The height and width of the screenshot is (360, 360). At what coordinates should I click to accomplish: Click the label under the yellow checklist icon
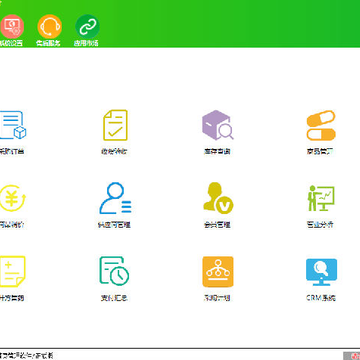[114, 151]
